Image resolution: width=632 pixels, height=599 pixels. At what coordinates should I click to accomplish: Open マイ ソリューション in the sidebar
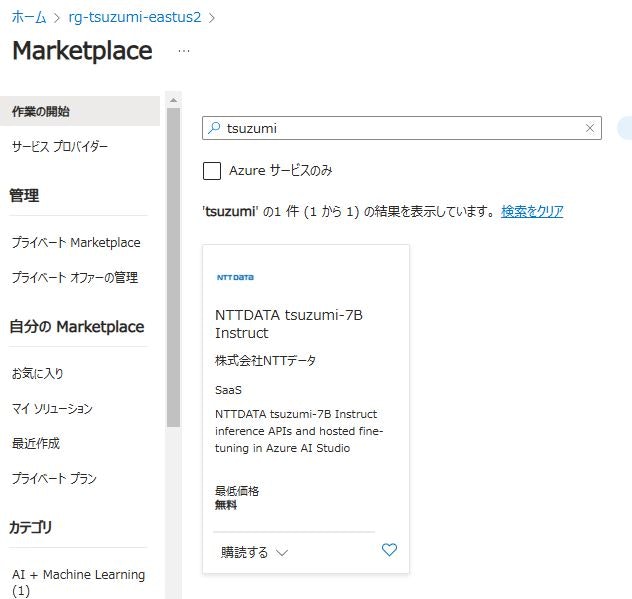52,408
